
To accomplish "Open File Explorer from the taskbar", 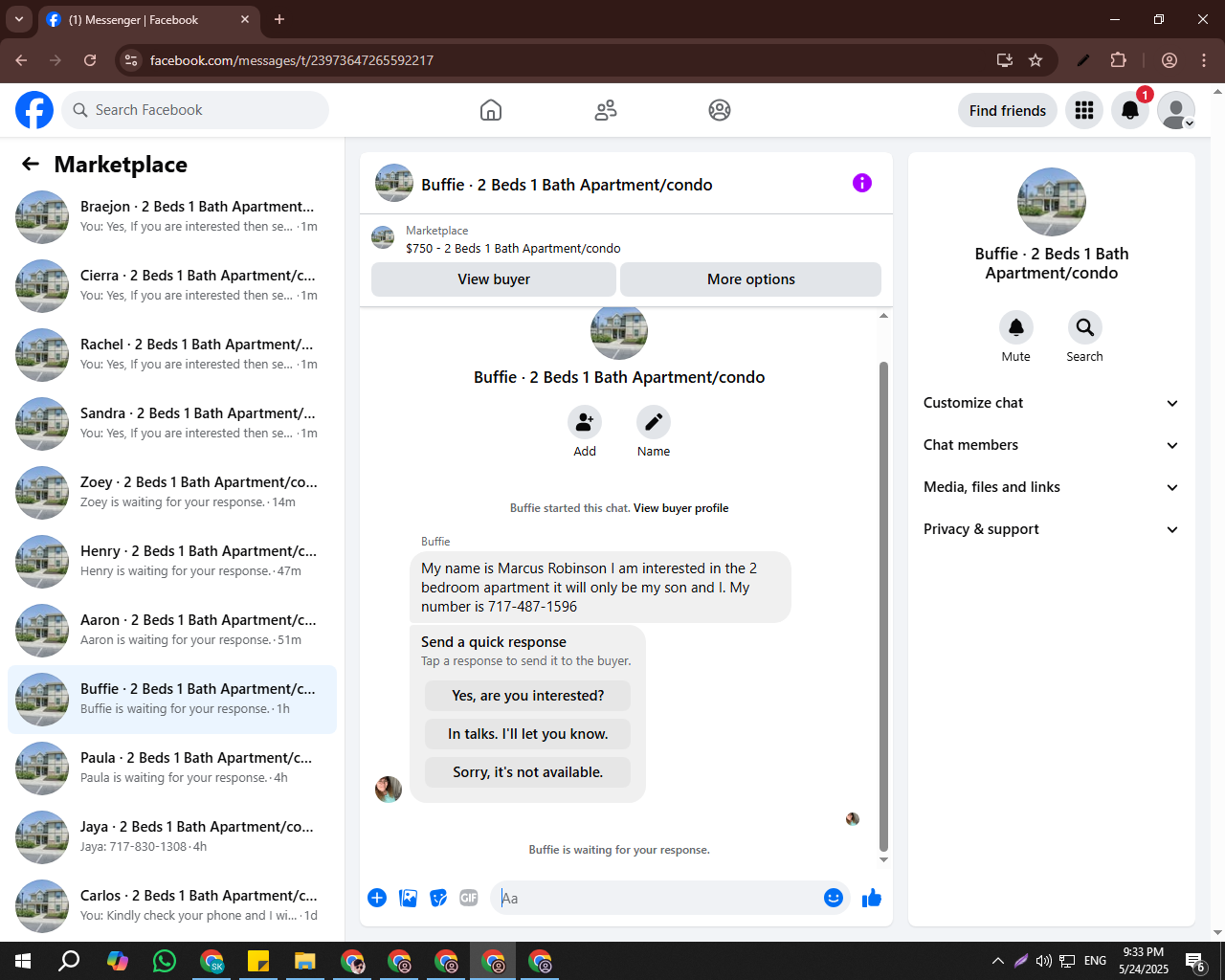I will 305,961.
